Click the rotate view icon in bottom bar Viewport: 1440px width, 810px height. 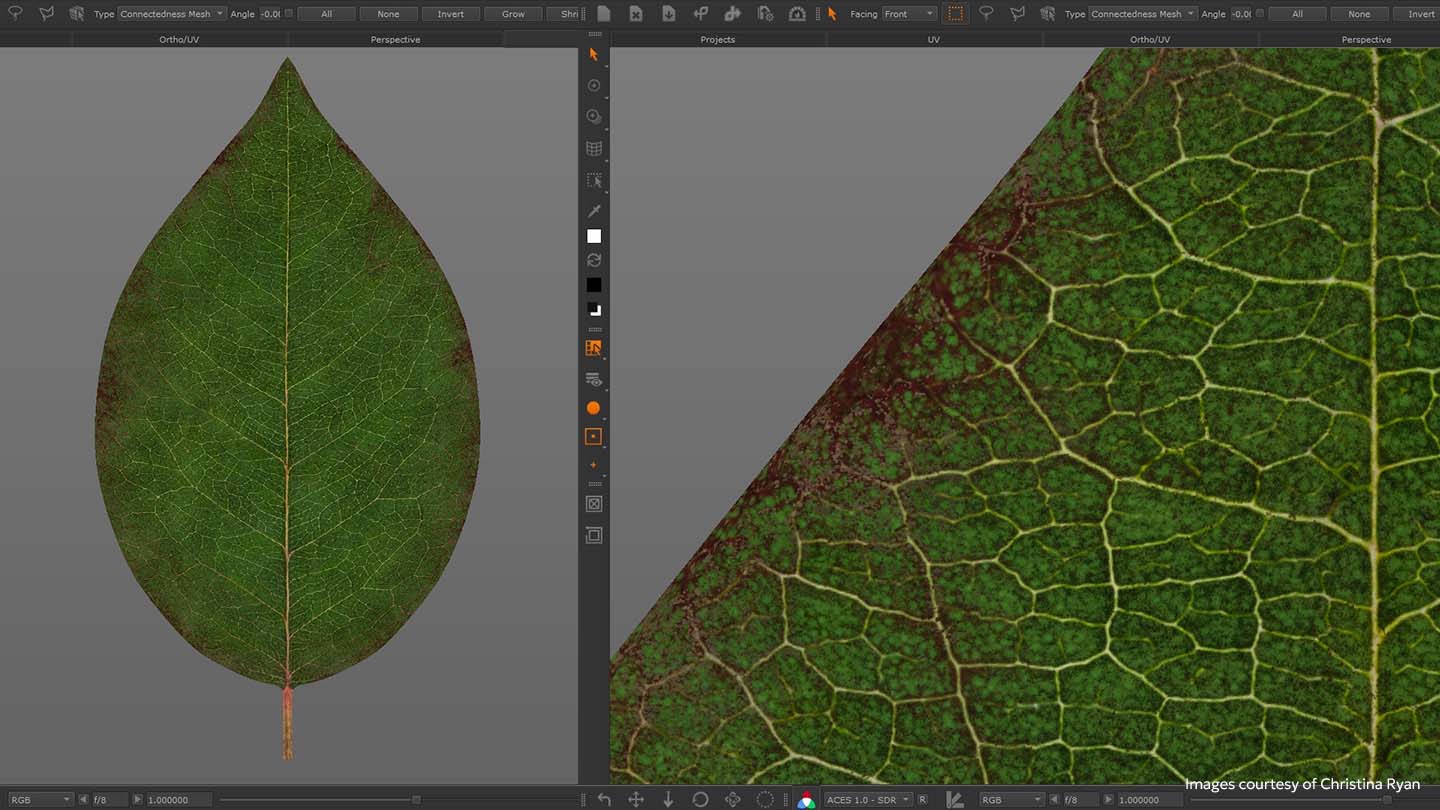click(700, 799)
